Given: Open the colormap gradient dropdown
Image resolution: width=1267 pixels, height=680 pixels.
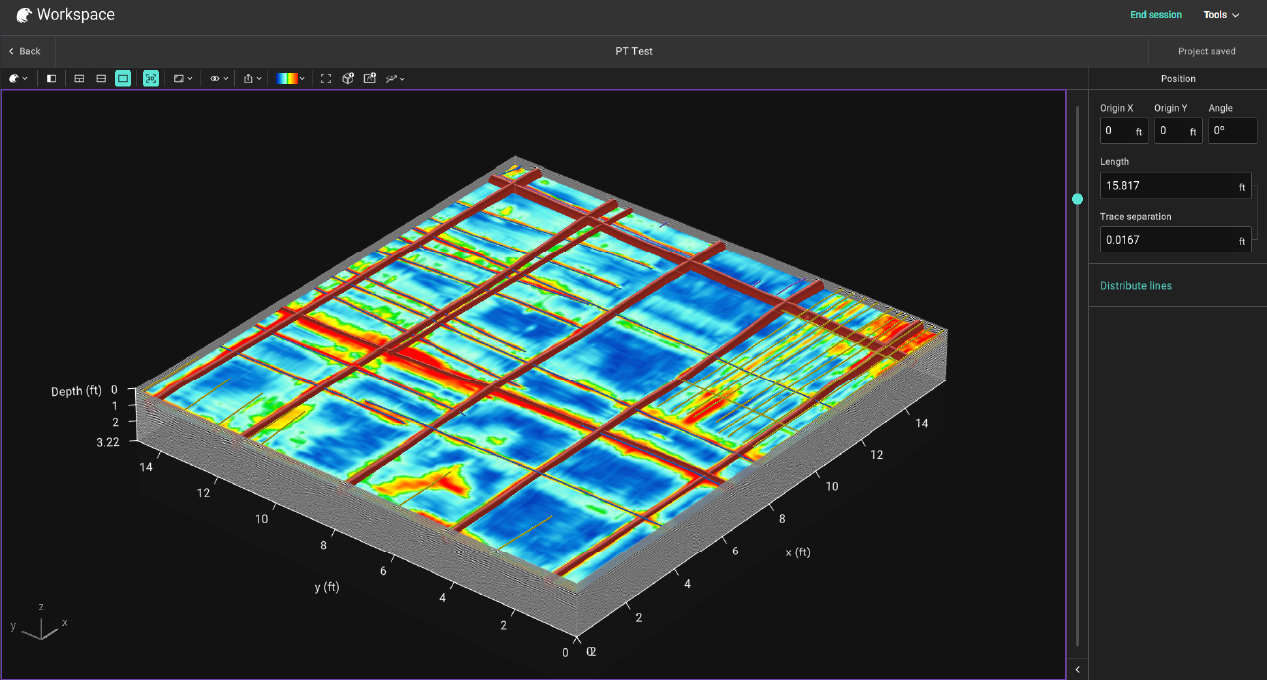Looking at the screenshot, I should pos(288,78).
